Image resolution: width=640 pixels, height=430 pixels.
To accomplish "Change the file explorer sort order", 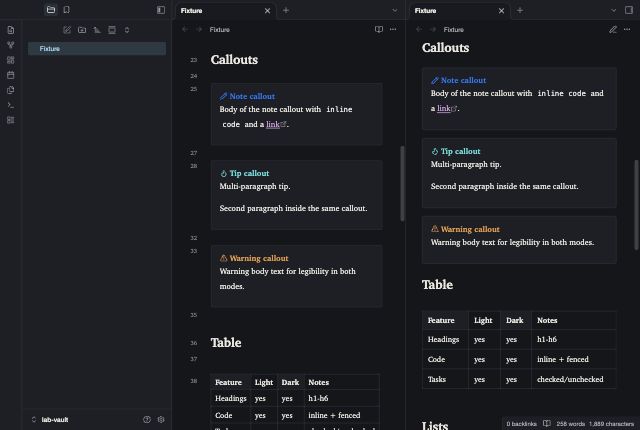I will (x=97, y=30).
